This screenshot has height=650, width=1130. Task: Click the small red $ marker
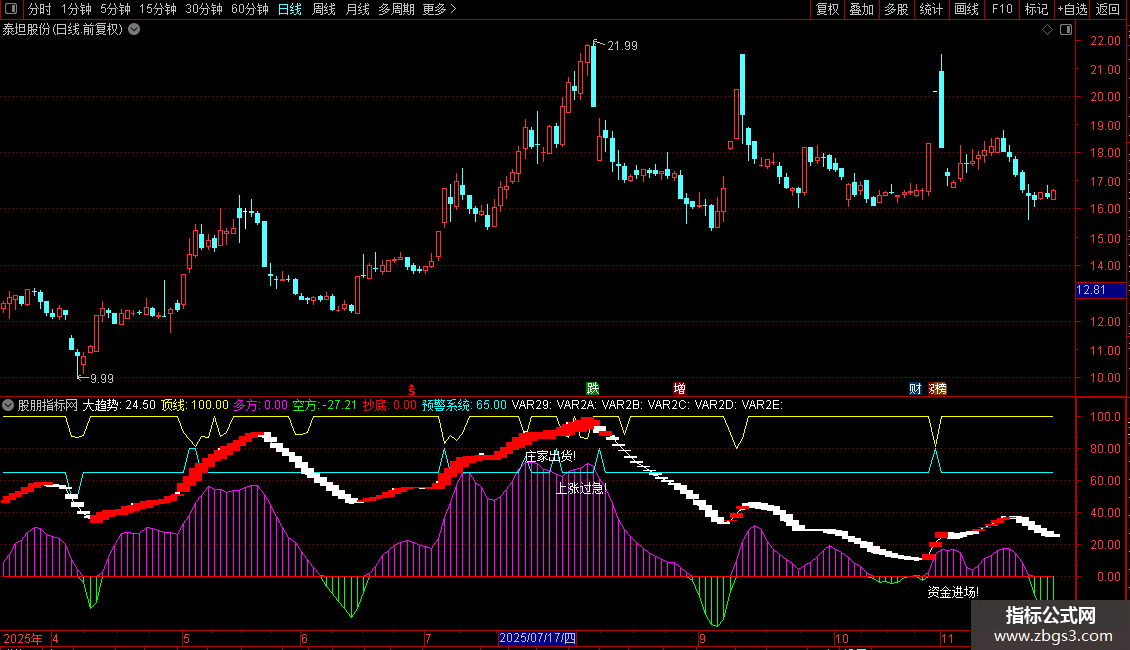(x=411, y=388)
